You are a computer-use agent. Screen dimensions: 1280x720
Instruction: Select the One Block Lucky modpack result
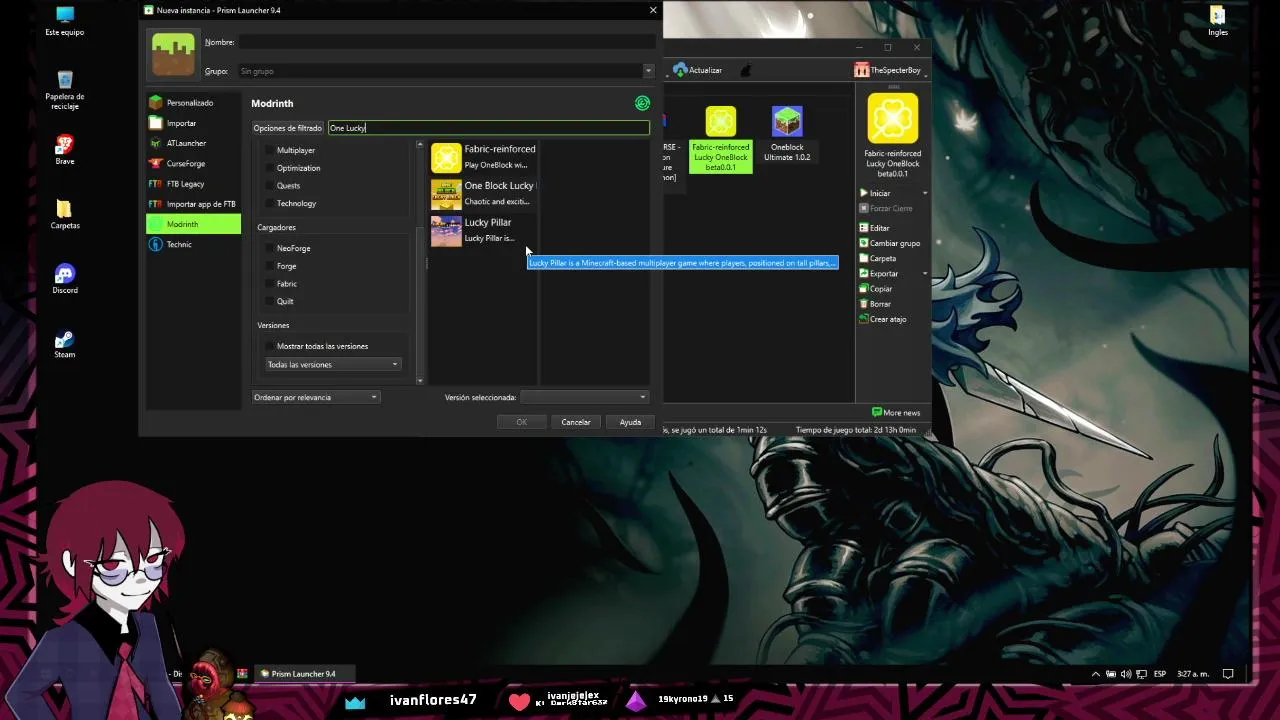click(484, 193)
